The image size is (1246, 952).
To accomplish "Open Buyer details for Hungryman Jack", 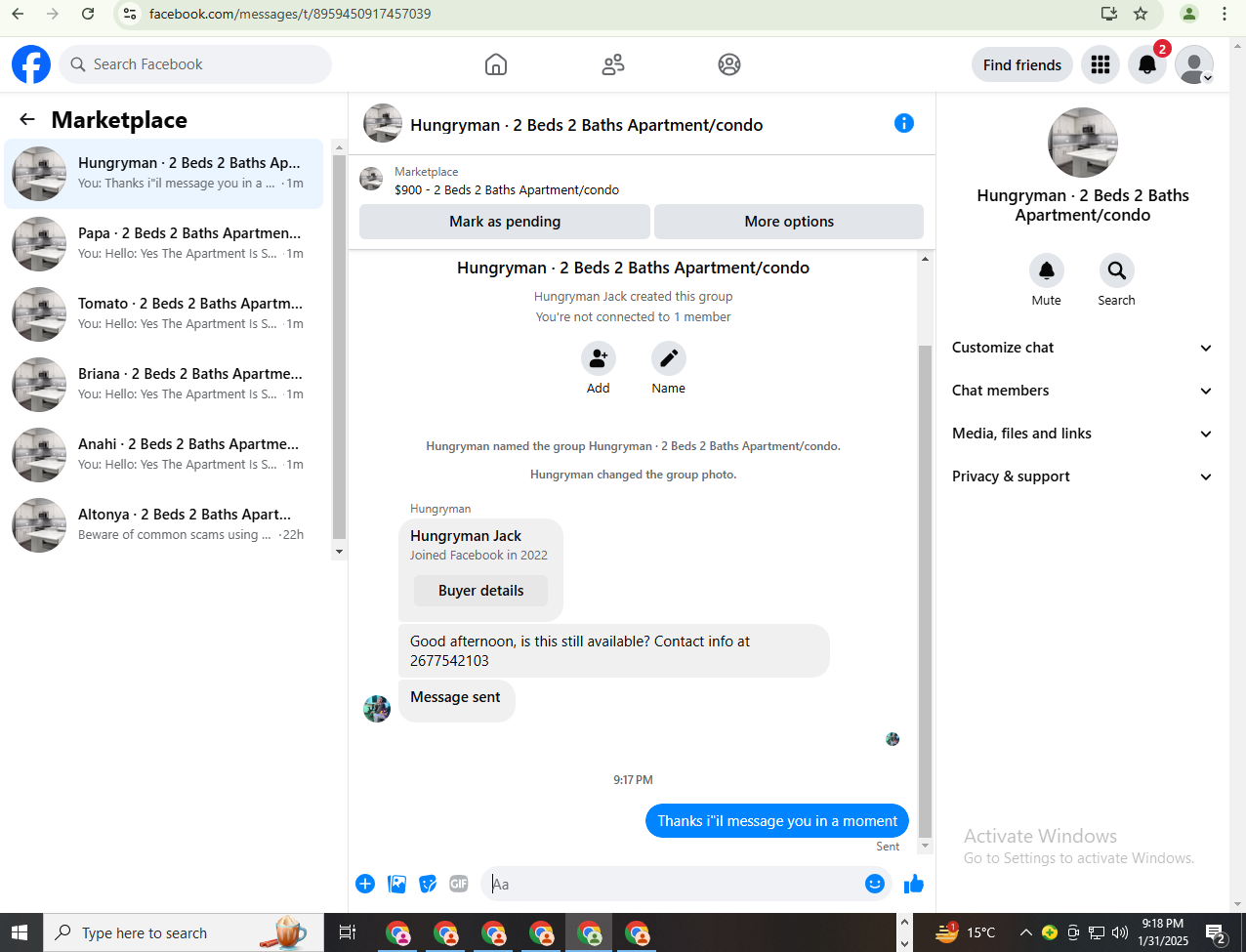I will point(480,591).
